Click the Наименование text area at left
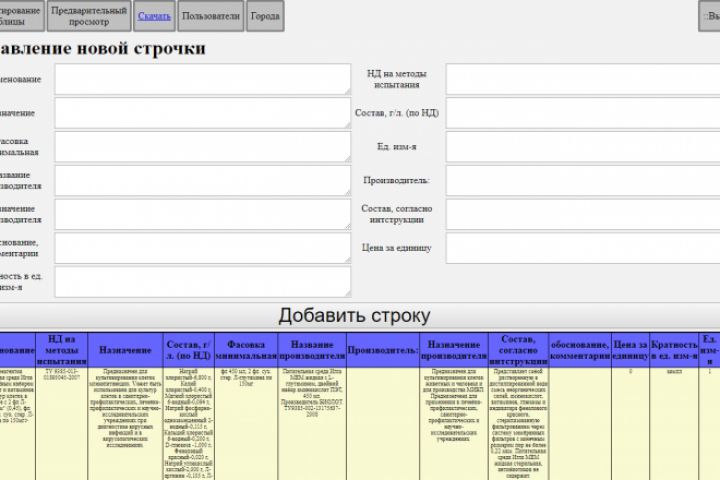The image size is (720, 480). [203, 79]
